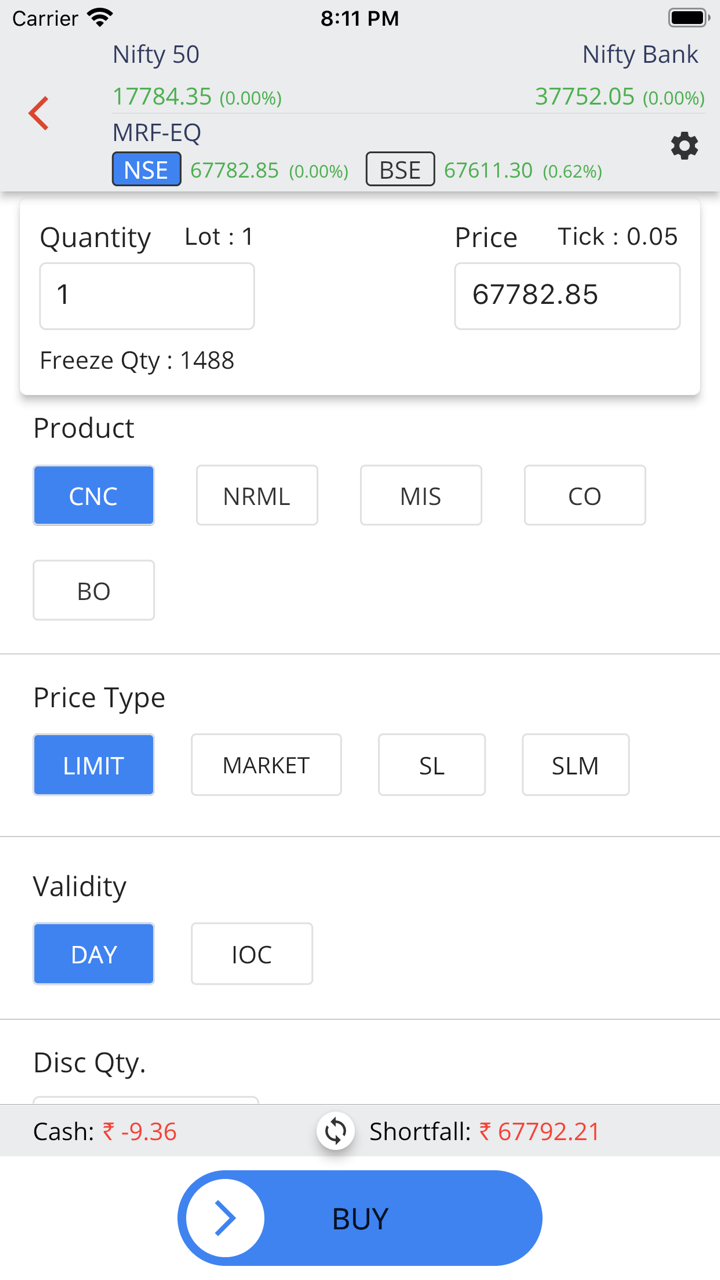Tap the arrow circle on BUY slider
Viewport: 720px width, 1280px height.
(x=225, y=1218)
